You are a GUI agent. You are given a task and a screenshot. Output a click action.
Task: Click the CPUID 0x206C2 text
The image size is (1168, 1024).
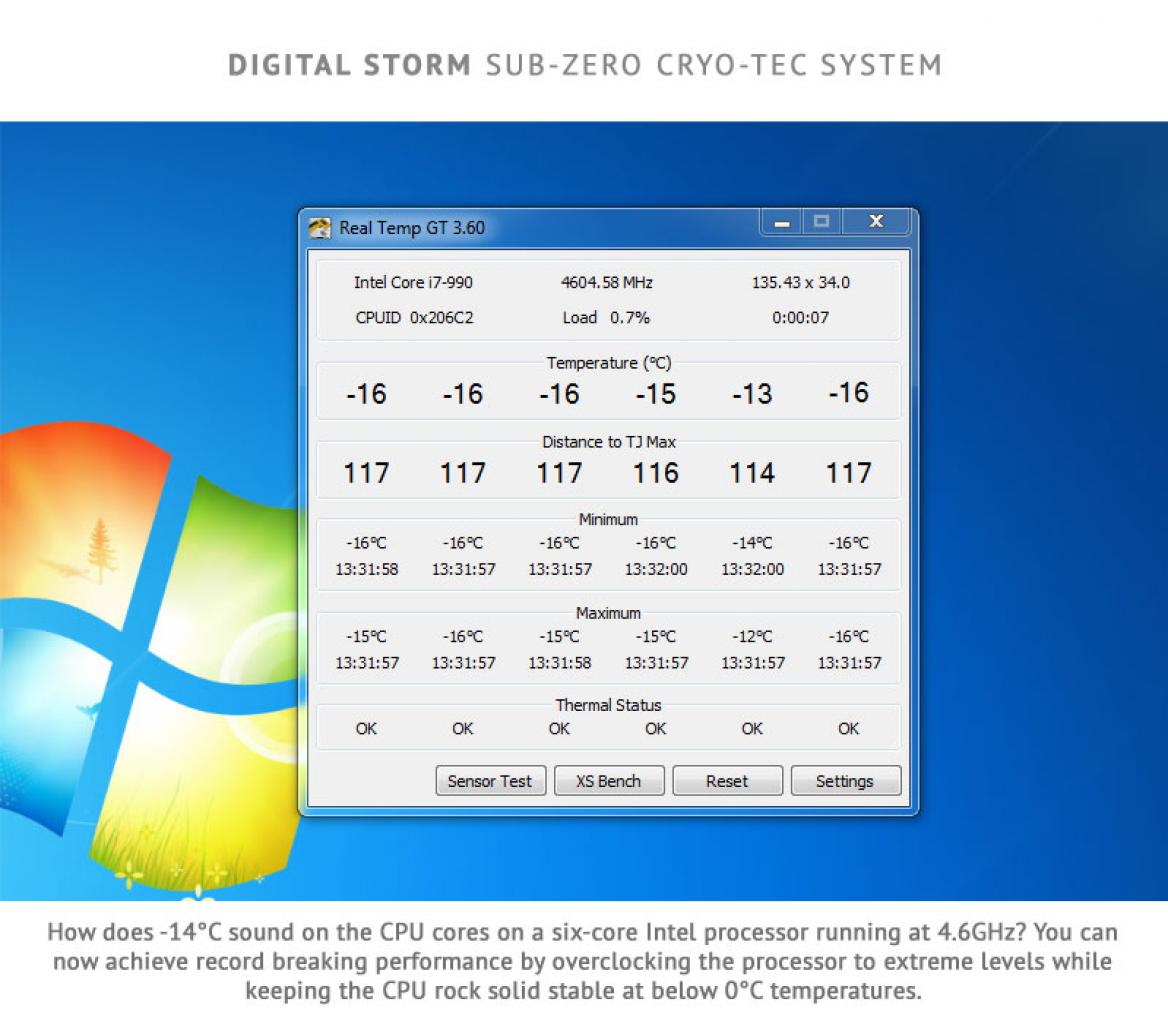pyautogui.click(x=414, y=317)
